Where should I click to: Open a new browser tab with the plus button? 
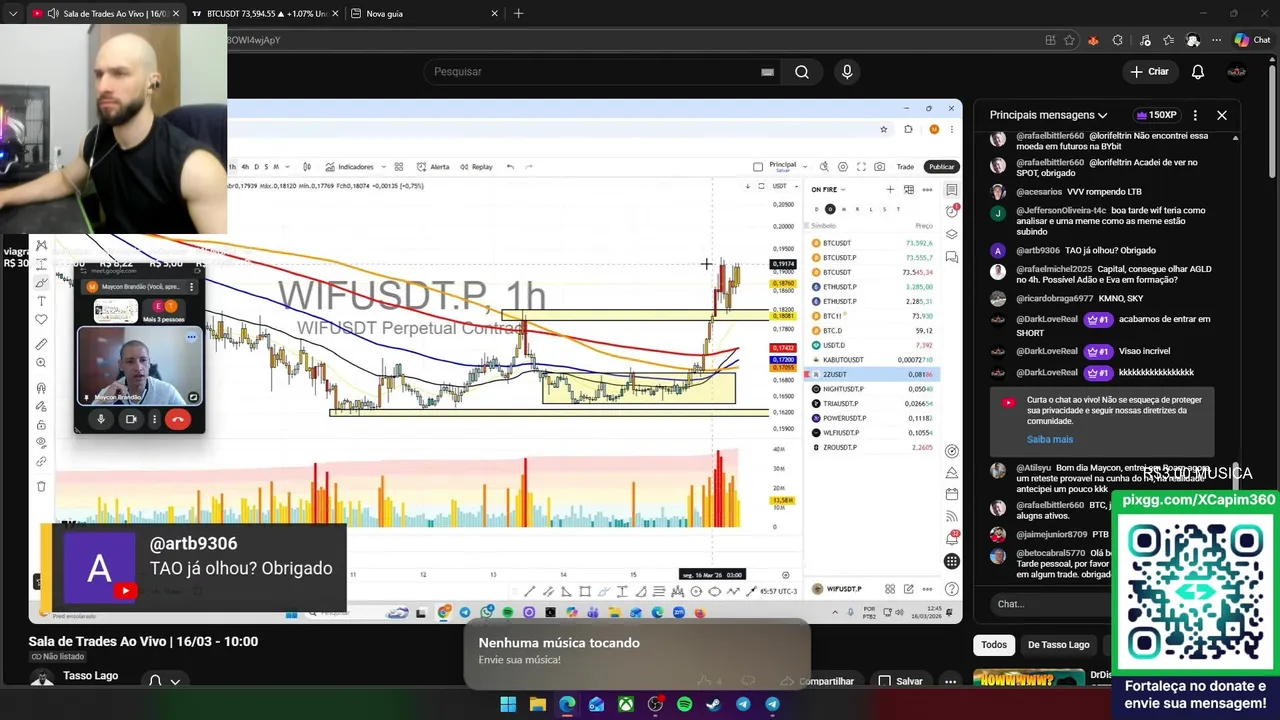pyautogui.click(x=518, y=14)
